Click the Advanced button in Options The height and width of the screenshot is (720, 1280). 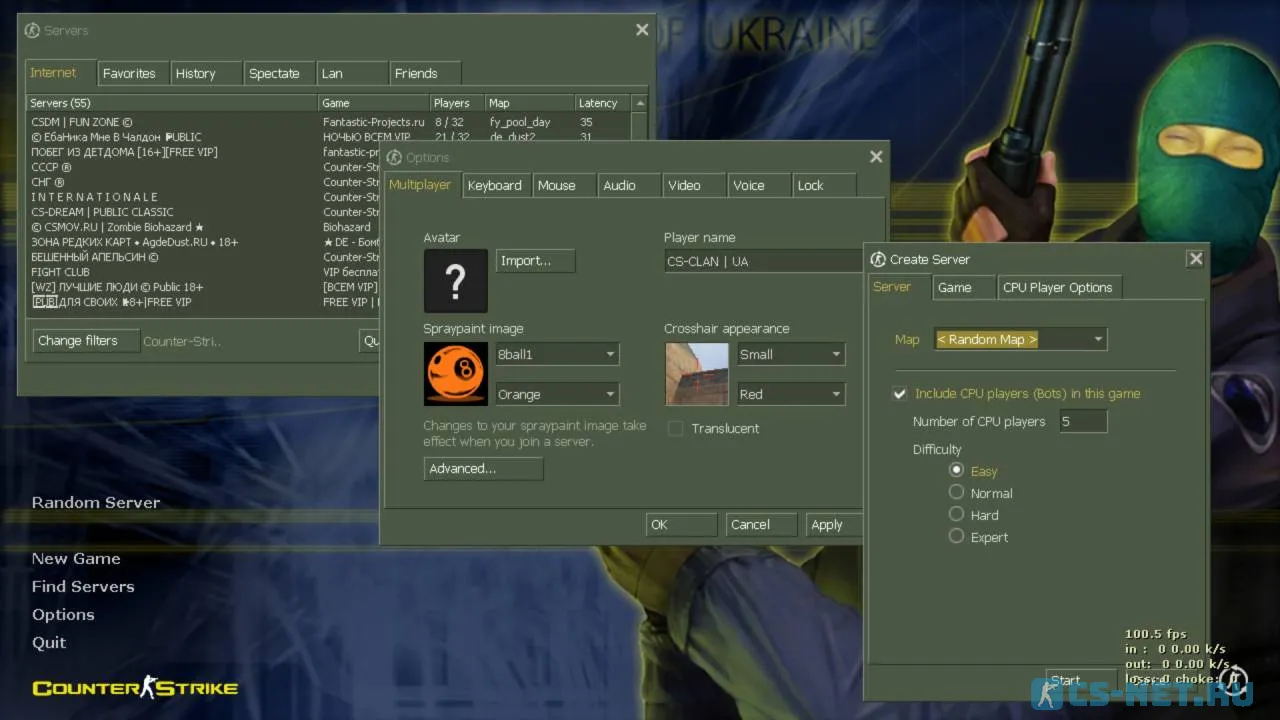(x=483, y=468)
